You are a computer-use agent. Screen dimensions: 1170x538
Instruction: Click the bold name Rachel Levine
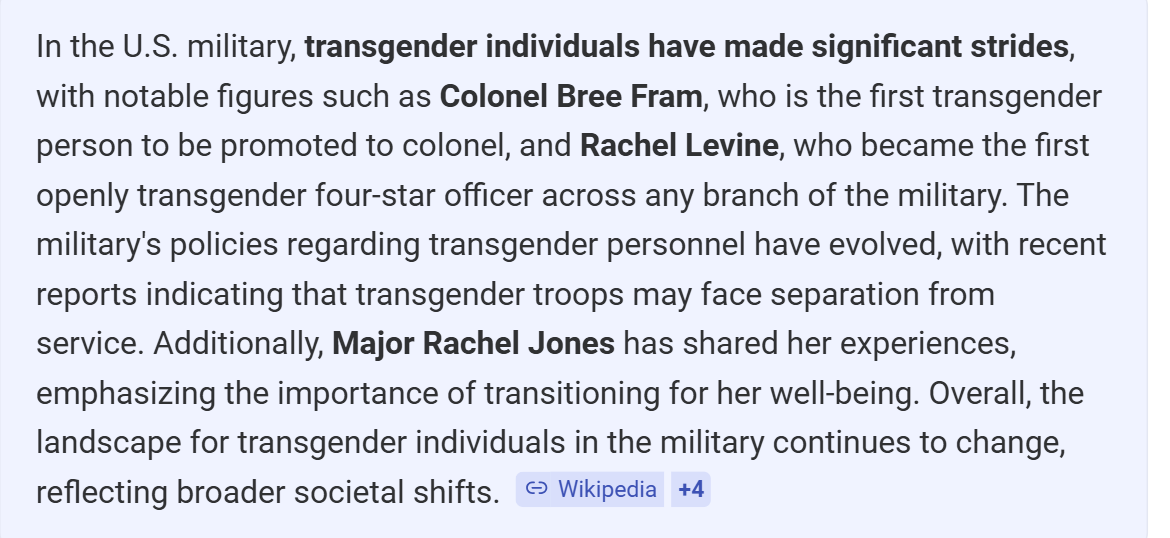point(678,146)
